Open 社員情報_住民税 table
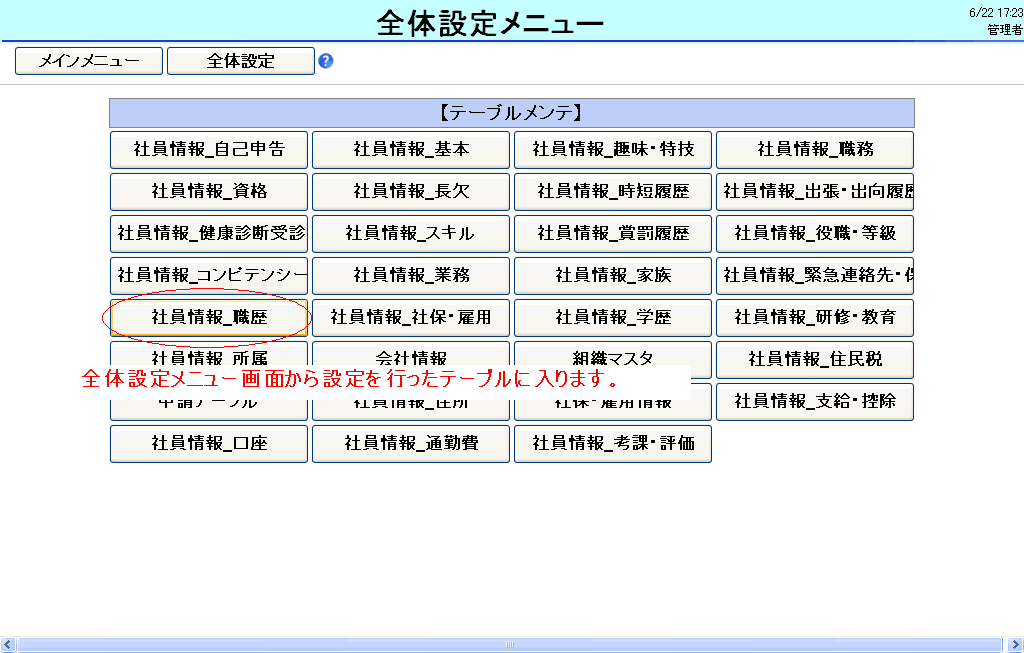The width and height of the screenshot is (1024, 653). (815, 359)
